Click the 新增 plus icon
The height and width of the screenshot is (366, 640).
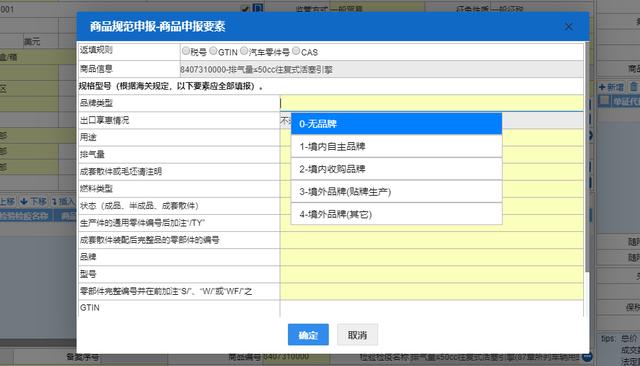[x=602, y=87]
